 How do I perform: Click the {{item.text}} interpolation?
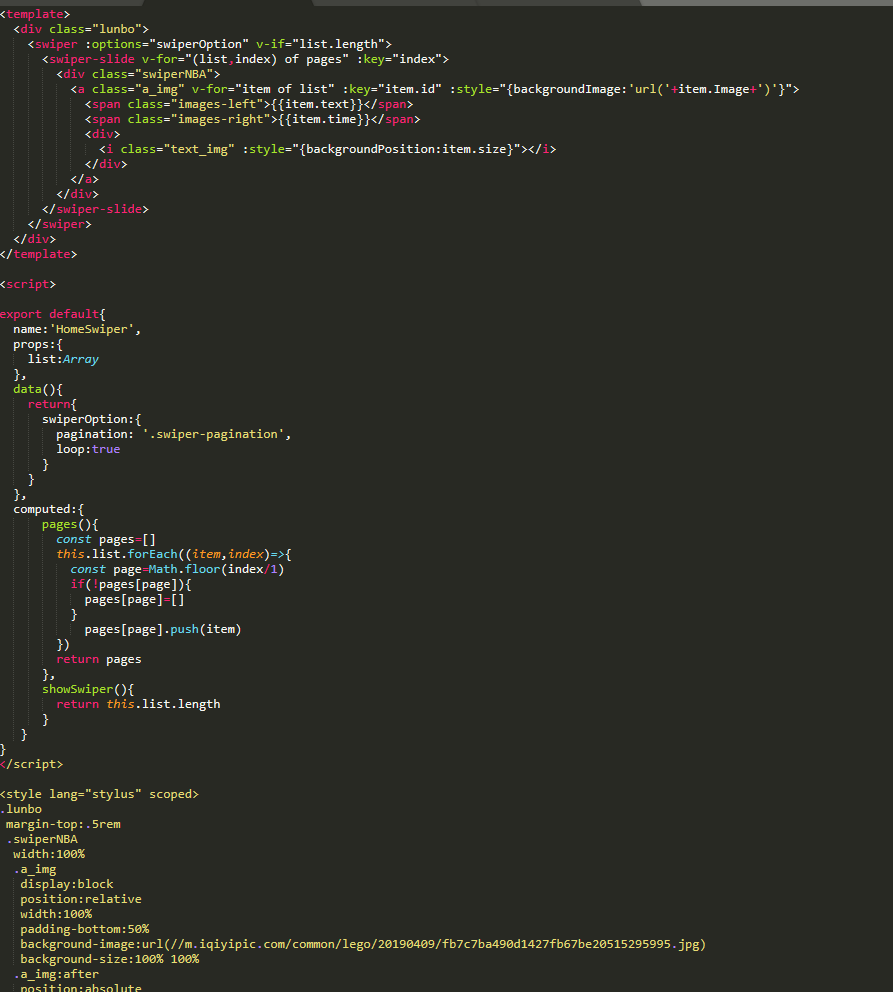coord(317,104)
